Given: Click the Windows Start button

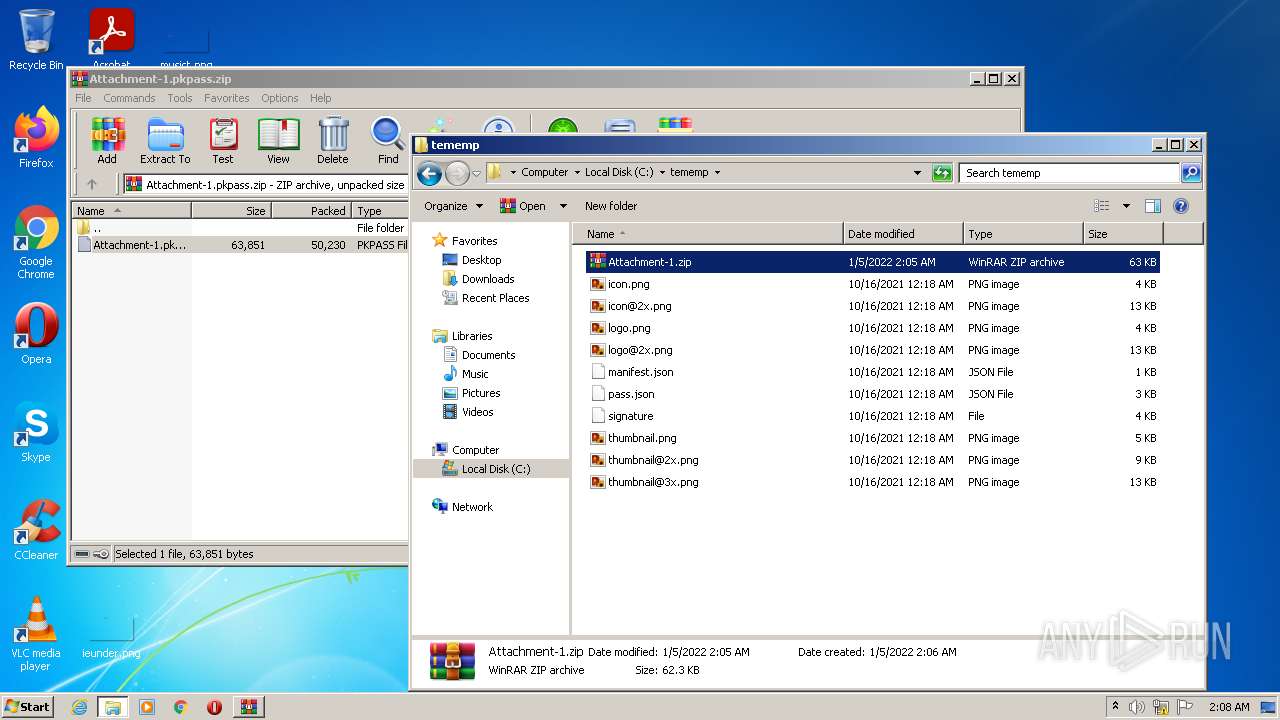Looking at the screenshot, I should (28, 707).
